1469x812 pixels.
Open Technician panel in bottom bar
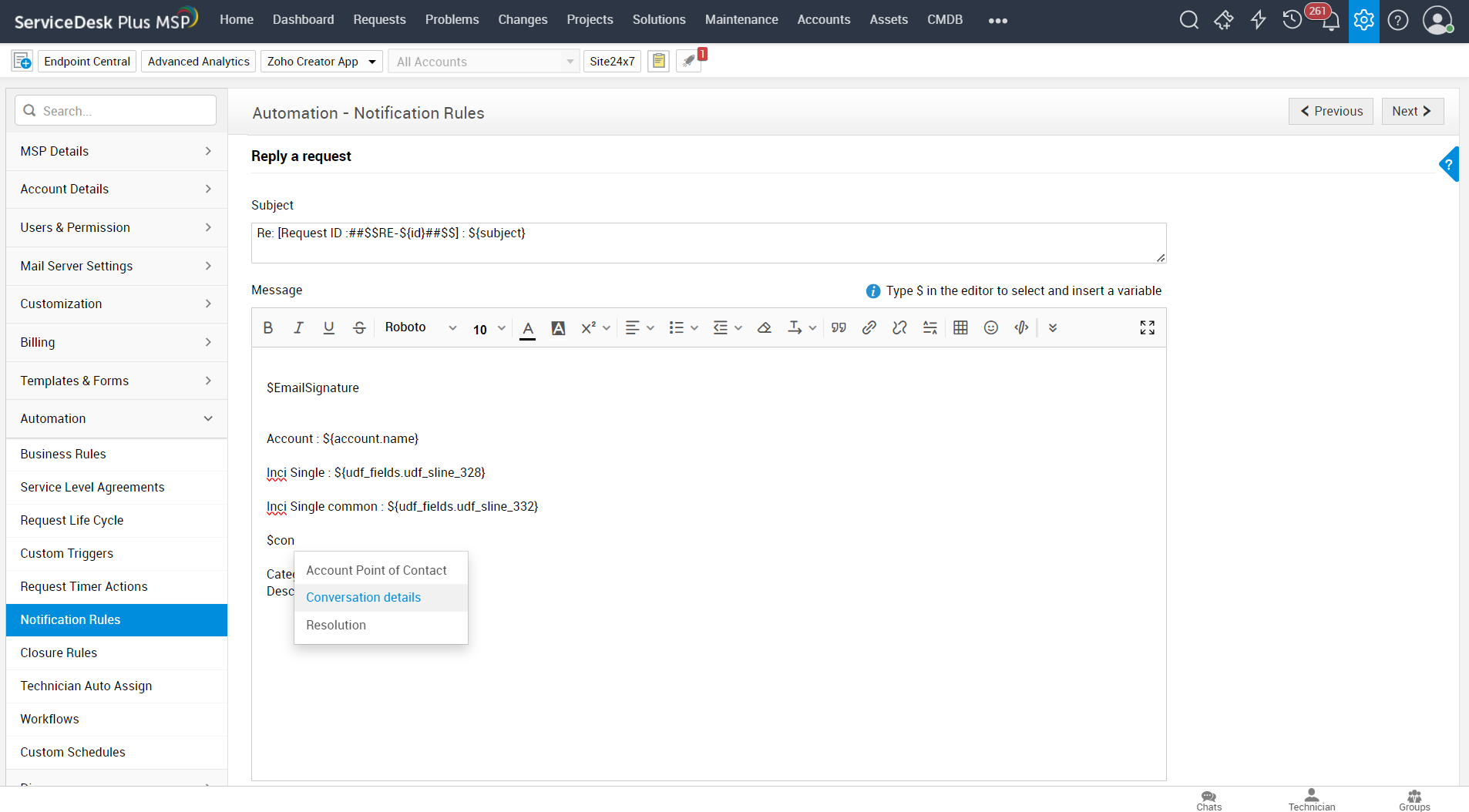(x=1312, y=800)
